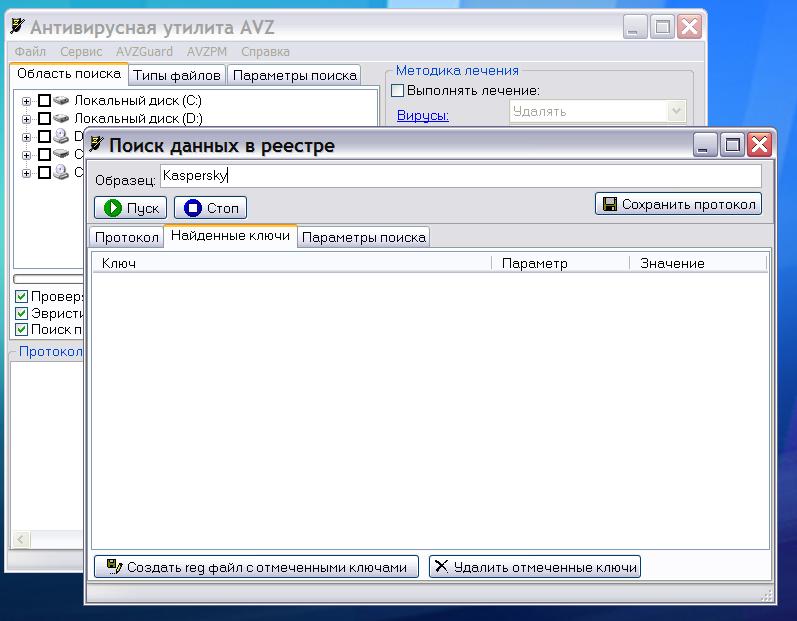
Task: Minimize the Поиск данных в реестре window
Action: (x=704, y=145)
